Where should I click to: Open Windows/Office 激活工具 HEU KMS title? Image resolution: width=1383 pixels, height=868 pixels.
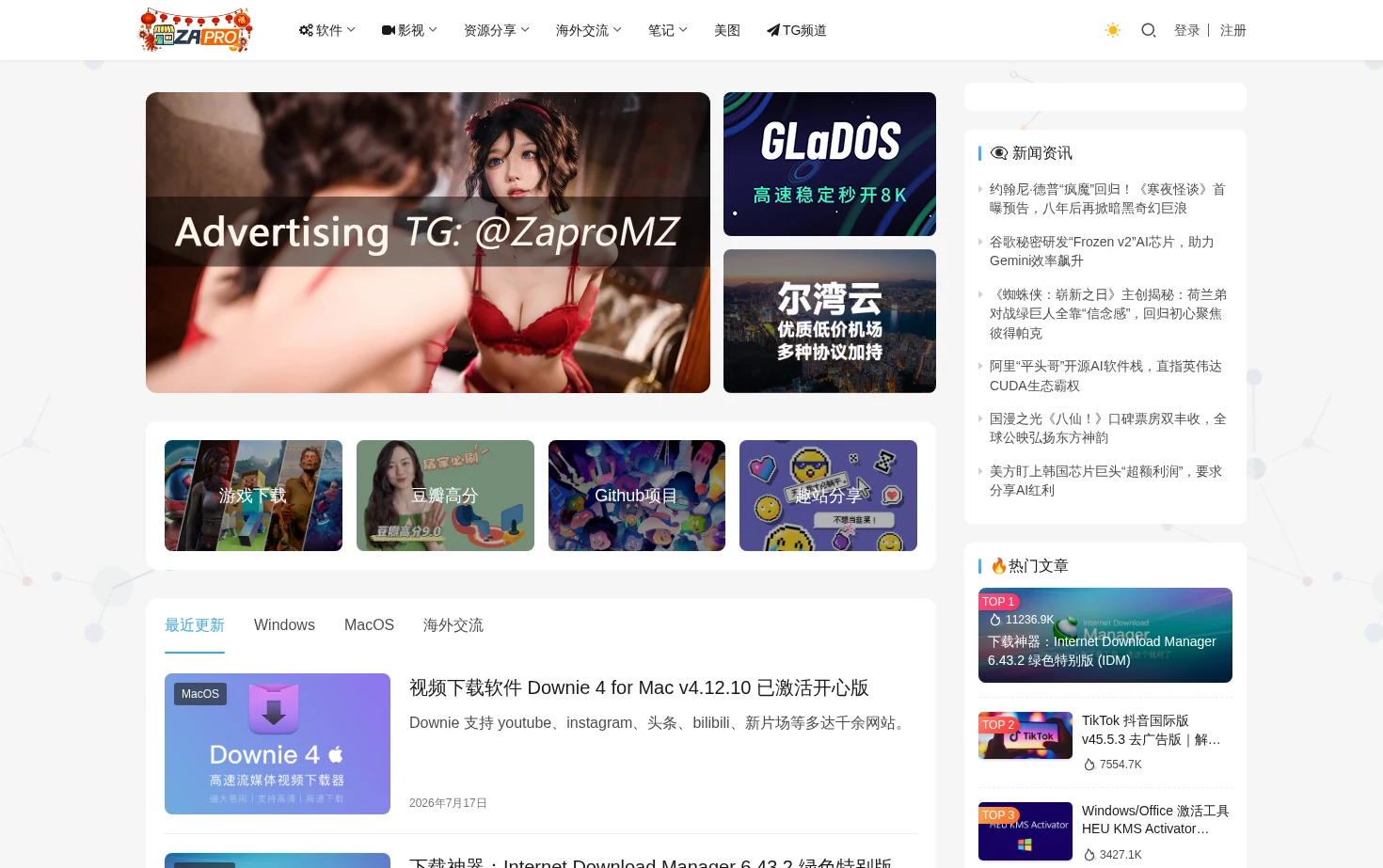pos(1155,819)
